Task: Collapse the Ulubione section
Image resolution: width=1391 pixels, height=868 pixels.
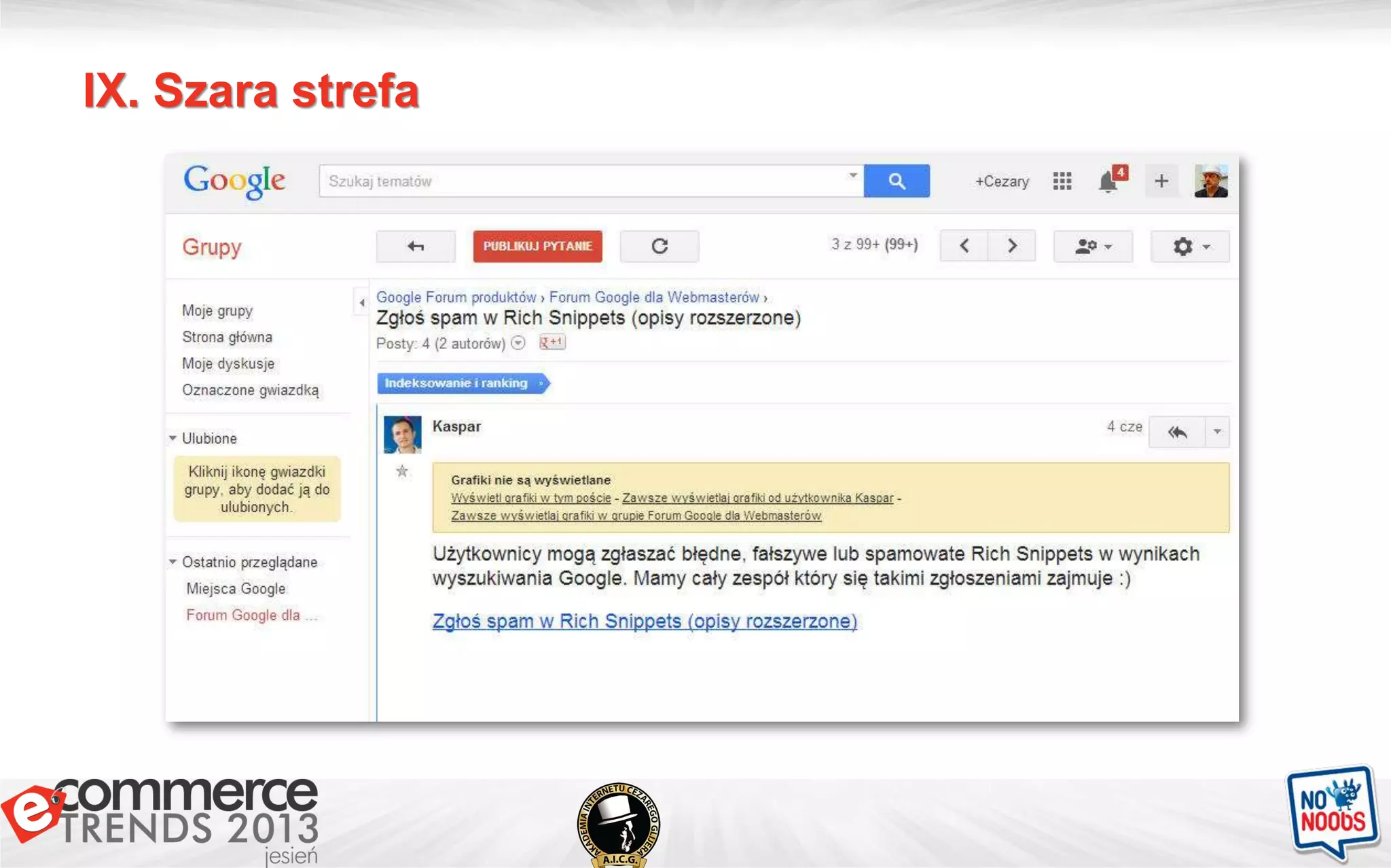Action: click(173, 438)
